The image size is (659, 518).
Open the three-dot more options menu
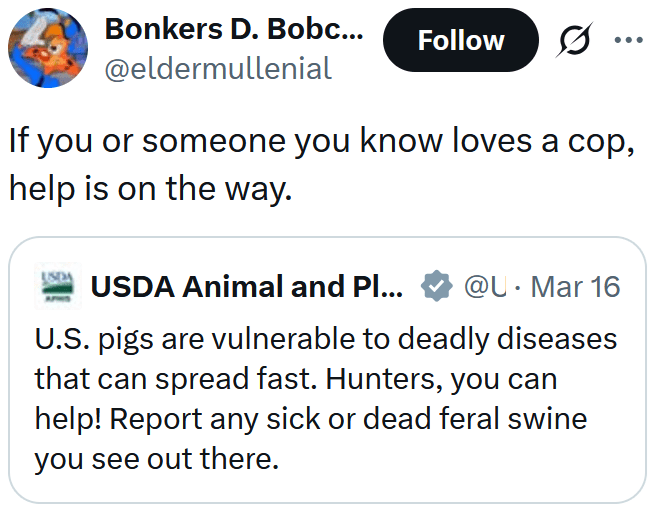point(629,41)
